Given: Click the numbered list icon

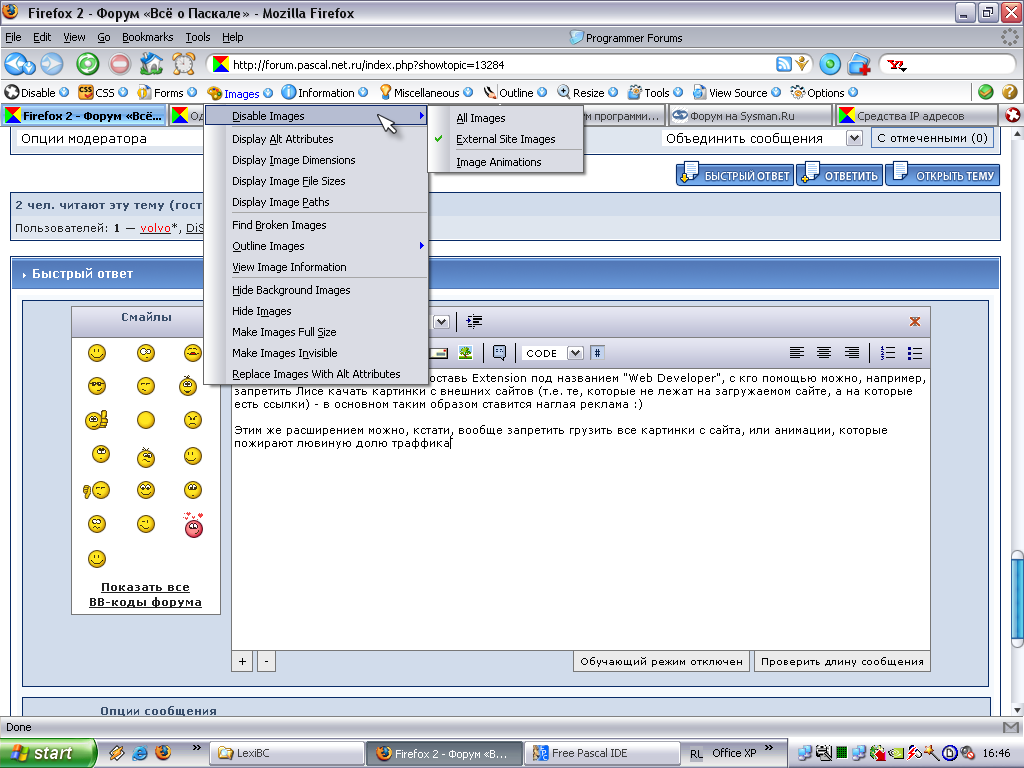Looking at the screenshot, I should tap(887, 353).
